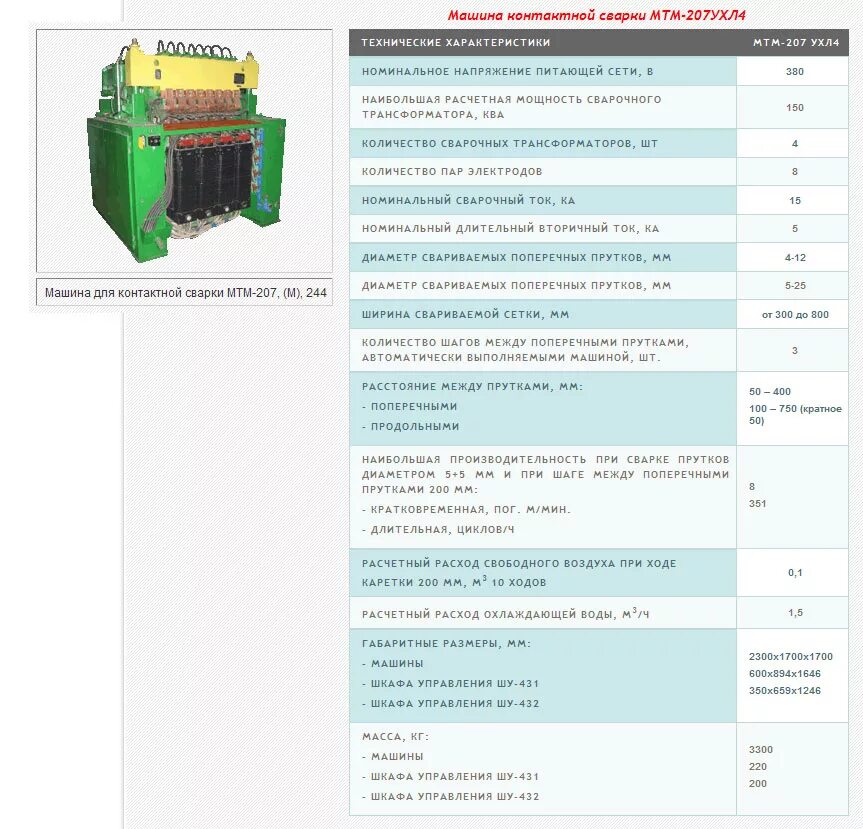This screenshot has height=829, width=863.
Task: Select mass value 200
Action: (x=757, y=784)
